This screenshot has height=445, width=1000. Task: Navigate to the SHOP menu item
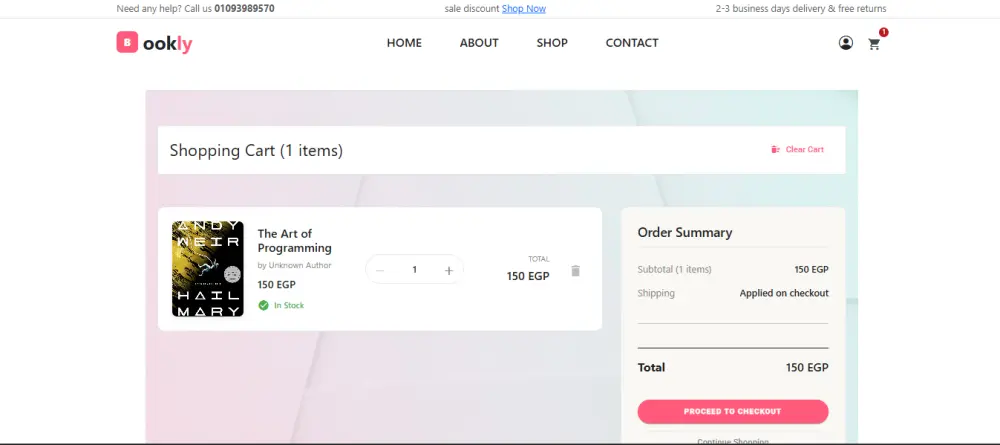(552, 43)
